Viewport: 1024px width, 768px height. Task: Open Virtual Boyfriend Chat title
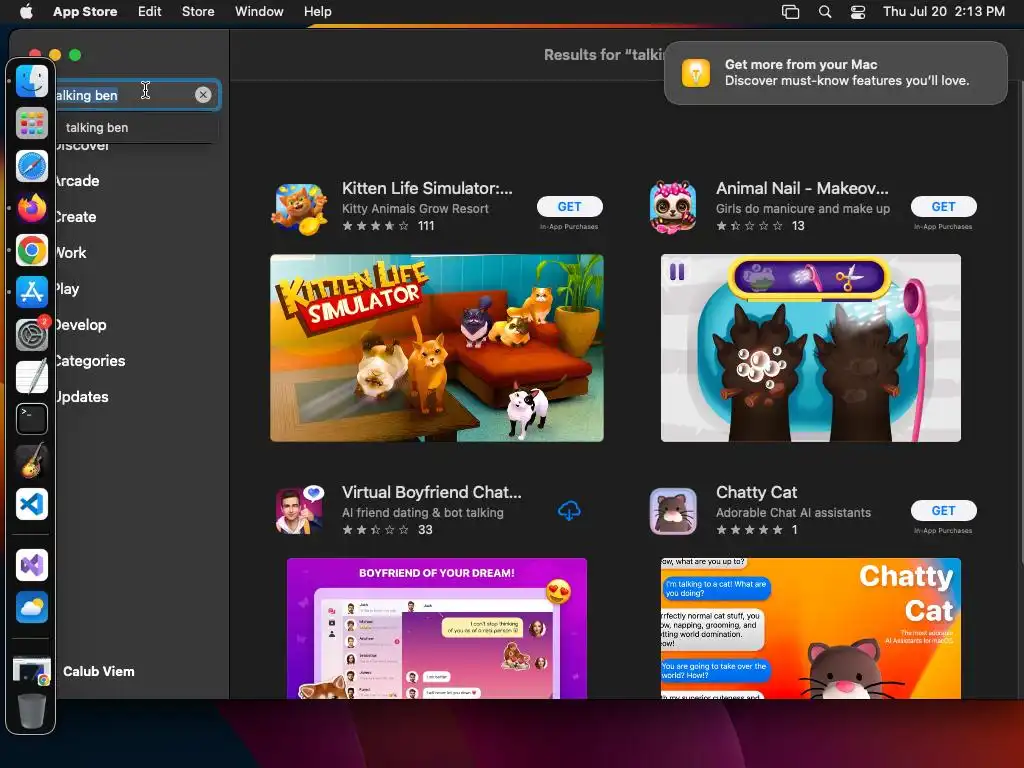click(432, 492)
